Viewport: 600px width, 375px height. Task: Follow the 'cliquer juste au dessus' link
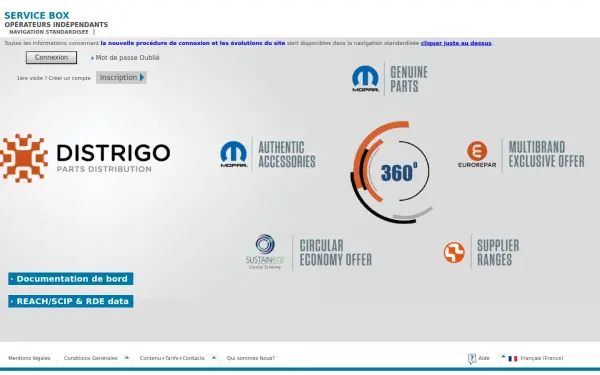click(x=456, y=43)
